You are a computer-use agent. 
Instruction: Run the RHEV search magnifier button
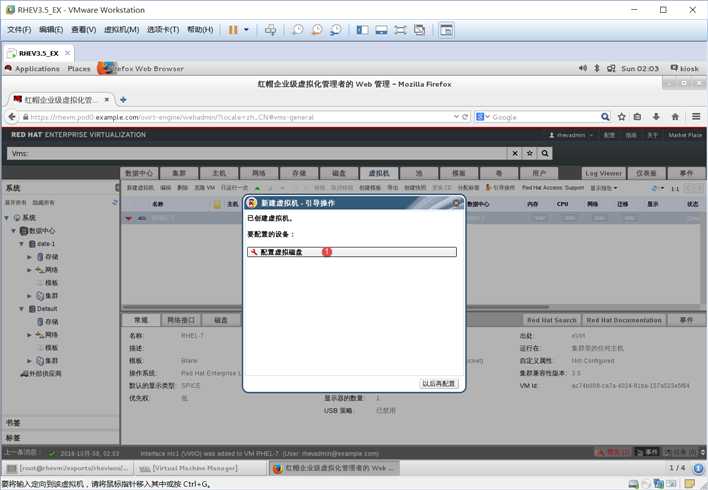[x=545, y=154]
